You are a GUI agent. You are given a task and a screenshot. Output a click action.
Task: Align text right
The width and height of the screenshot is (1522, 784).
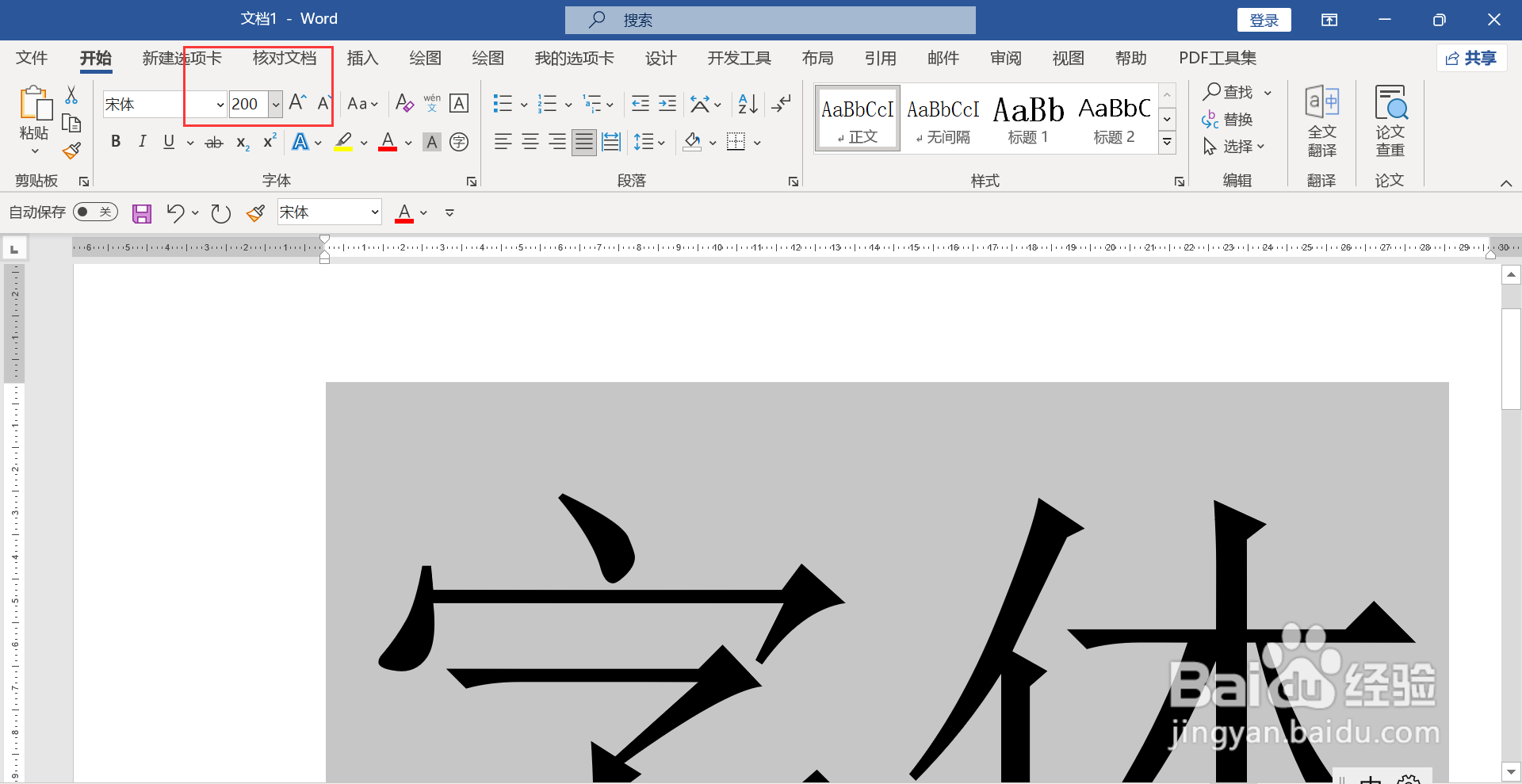557,142
